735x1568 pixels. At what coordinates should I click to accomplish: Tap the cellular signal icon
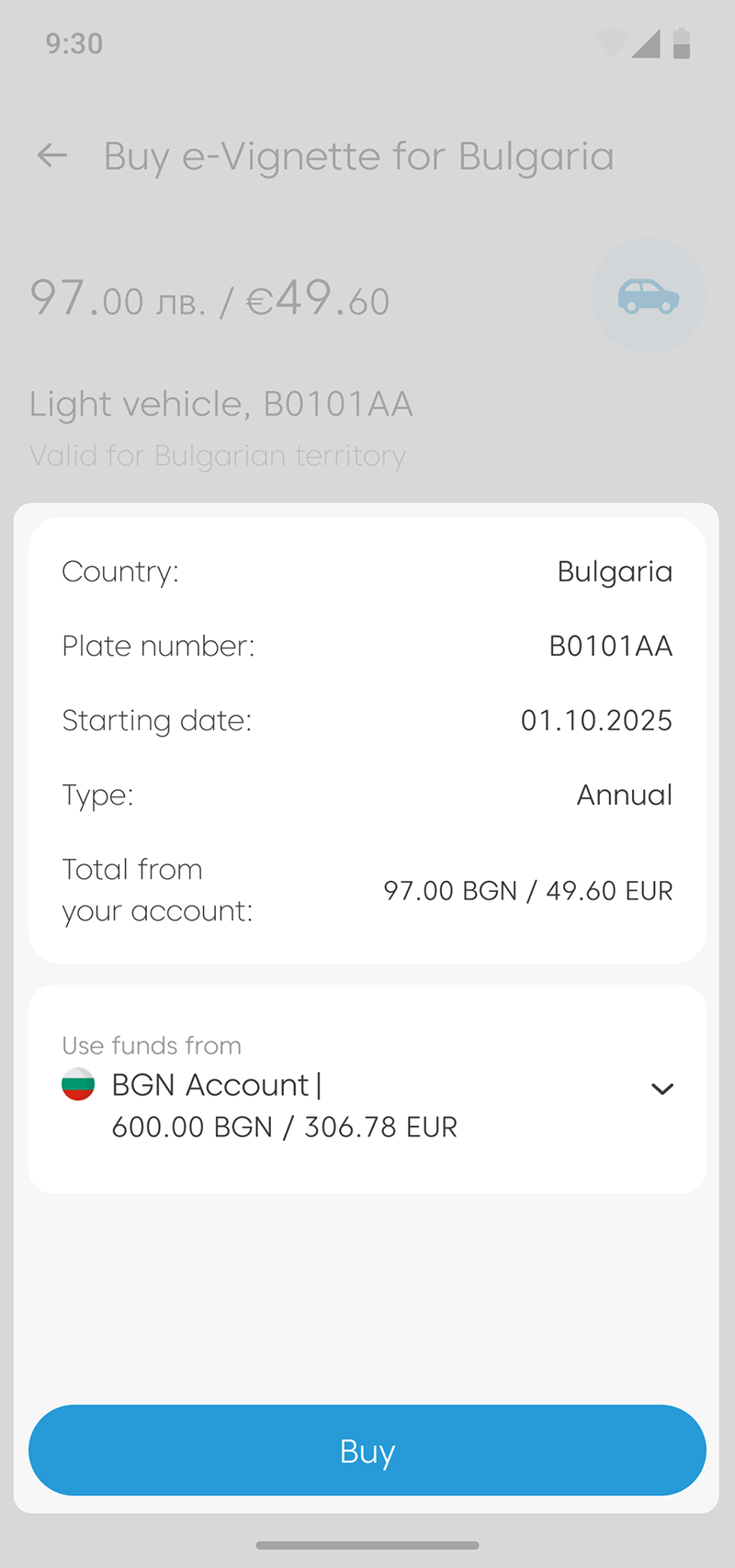coord(647,43)
